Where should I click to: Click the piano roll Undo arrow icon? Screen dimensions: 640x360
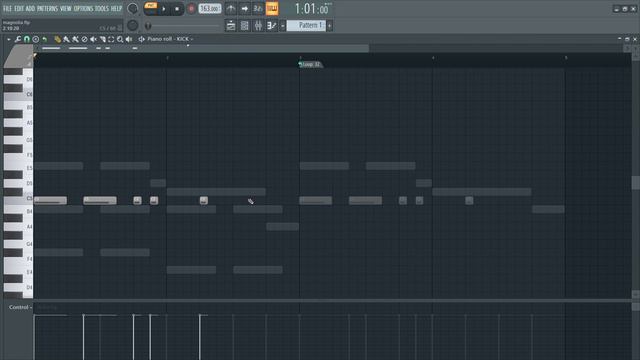[44, 39]
